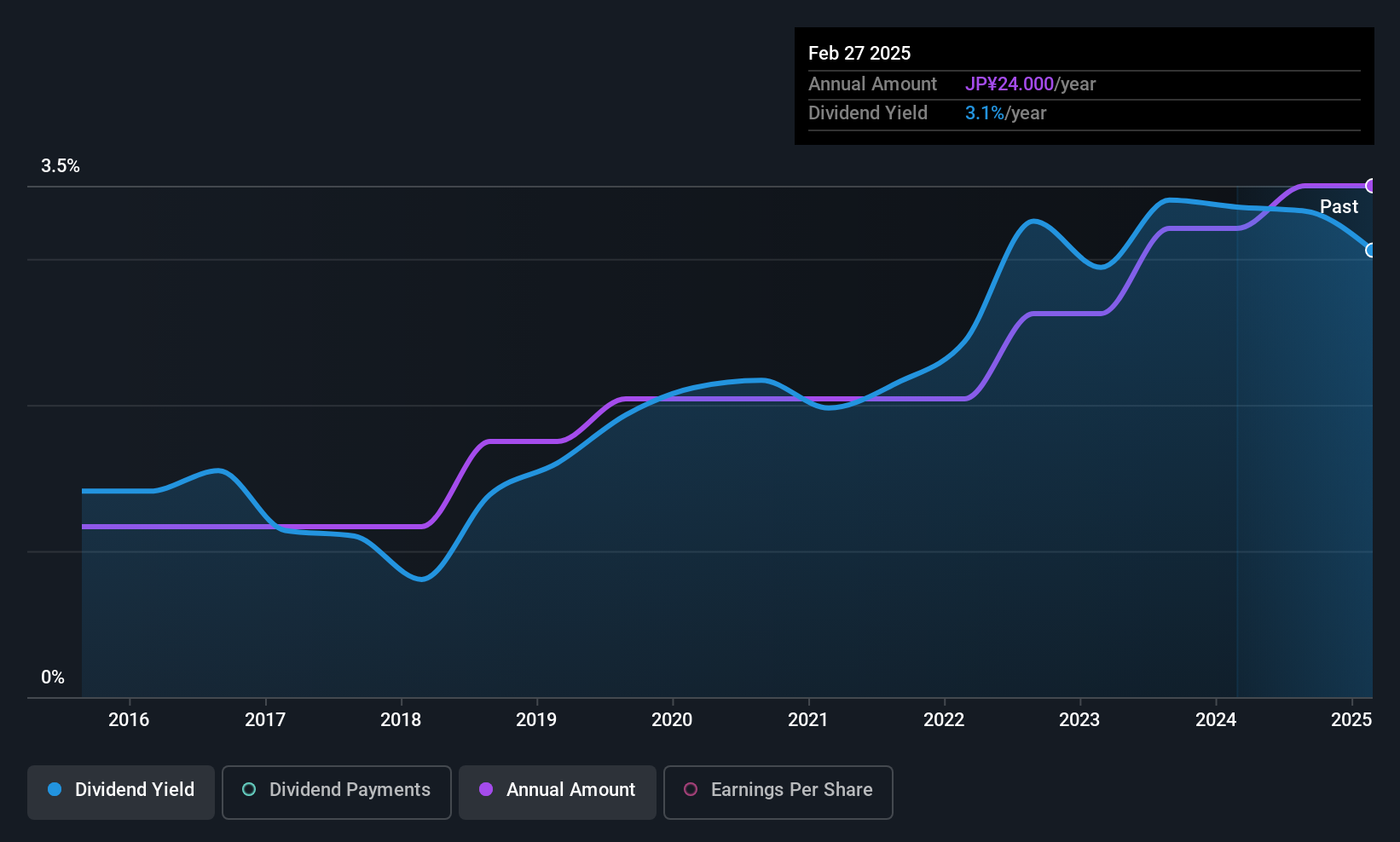Click the 3.1% dividend yield value in tooltip

(985, 112)
